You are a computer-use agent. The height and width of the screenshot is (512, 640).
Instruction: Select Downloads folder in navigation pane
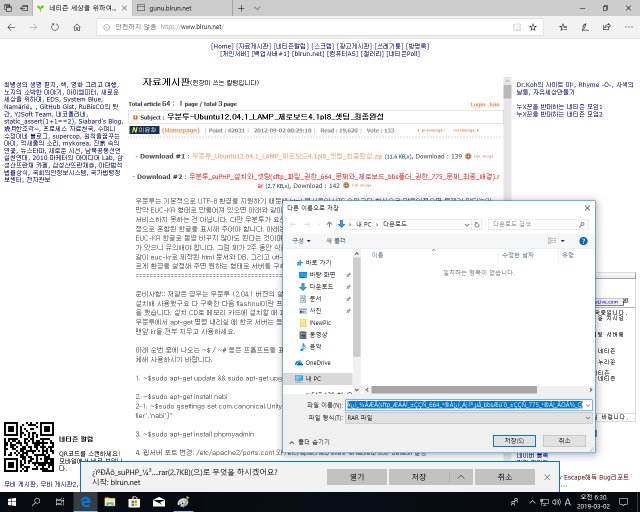(316, 287)
